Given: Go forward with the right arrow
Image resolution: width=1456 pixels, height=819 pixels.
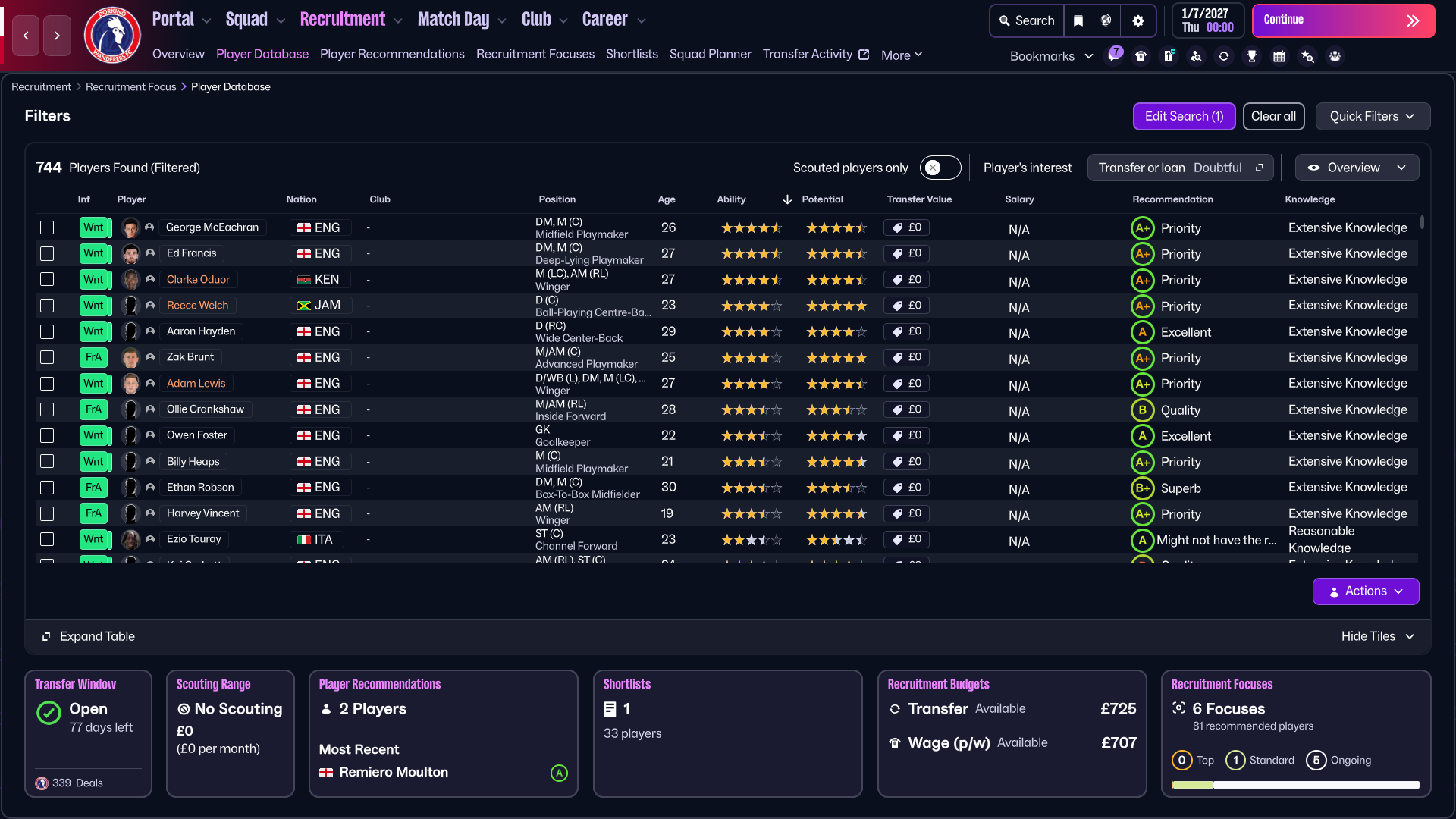Looking at the screenshot, I should tap(57, 36).
